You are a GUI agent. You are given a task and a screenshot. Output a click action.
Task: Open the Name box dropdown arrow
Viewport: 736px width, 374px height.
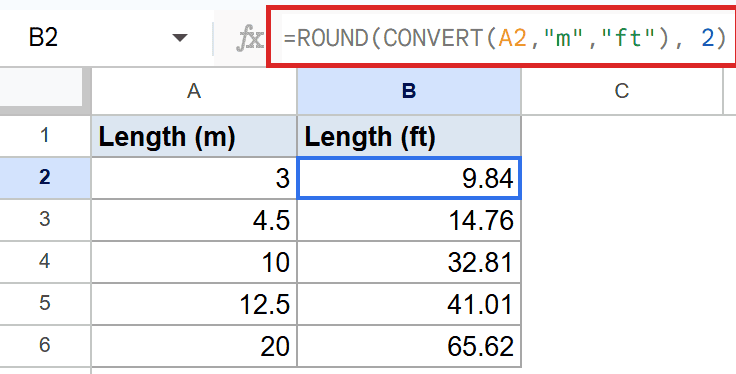180,37
